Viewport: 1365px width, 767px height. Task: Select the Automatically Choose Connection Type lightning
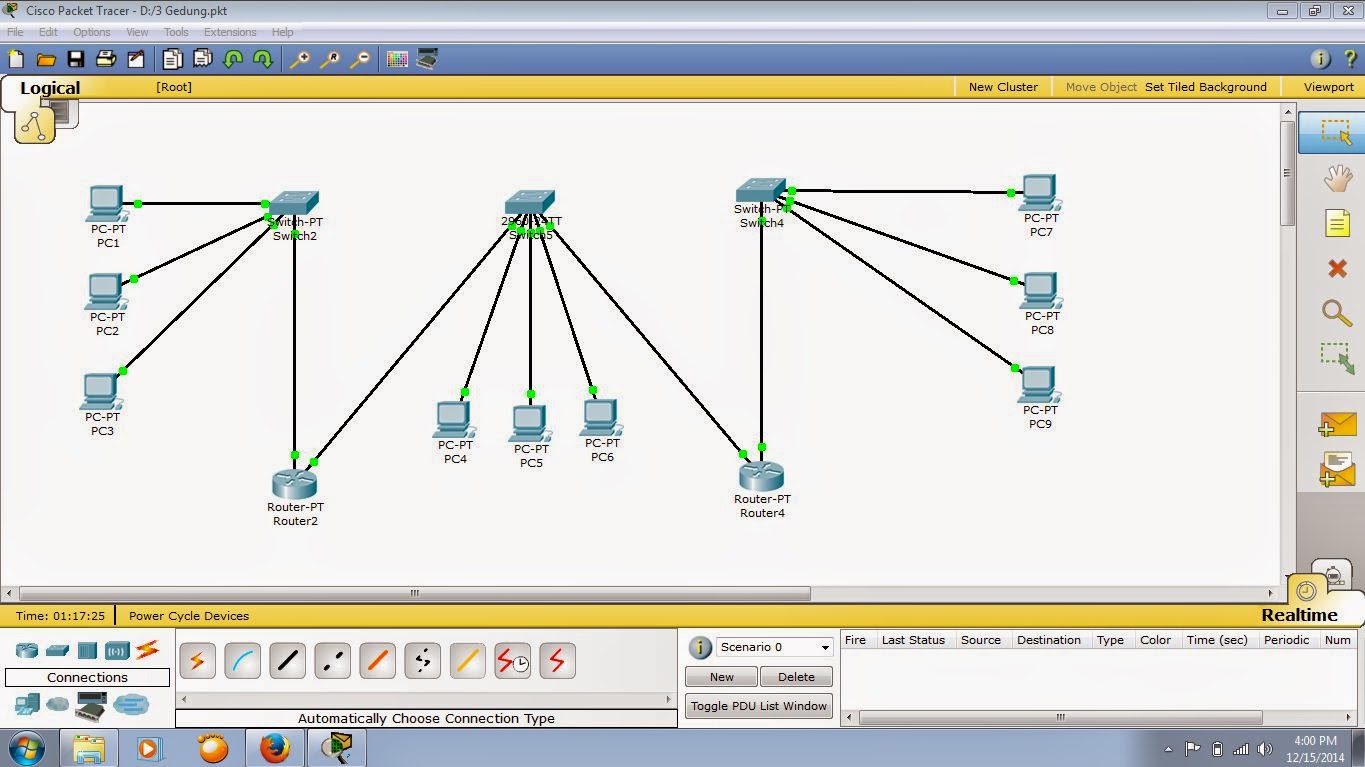coord(197,659)
